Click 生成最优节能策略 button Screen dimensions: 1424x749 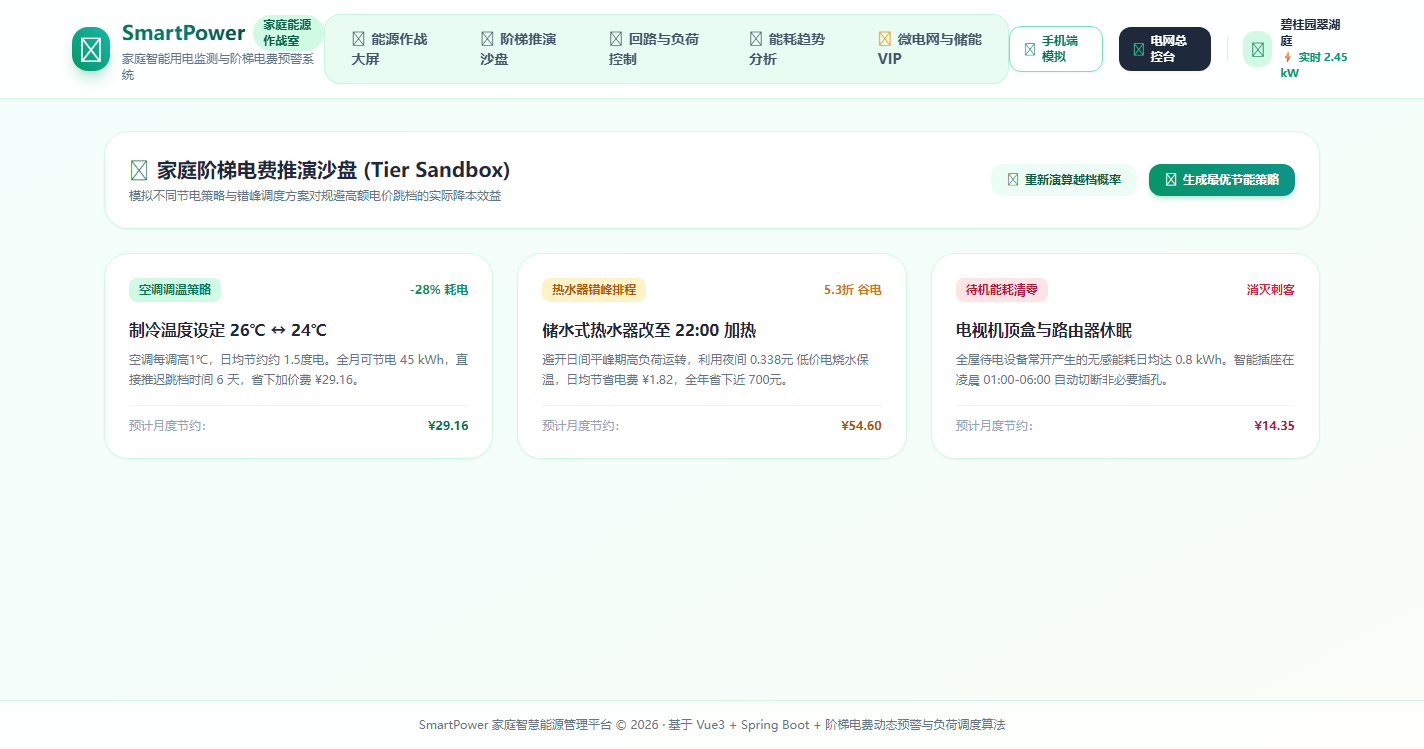pos(1222,180)
